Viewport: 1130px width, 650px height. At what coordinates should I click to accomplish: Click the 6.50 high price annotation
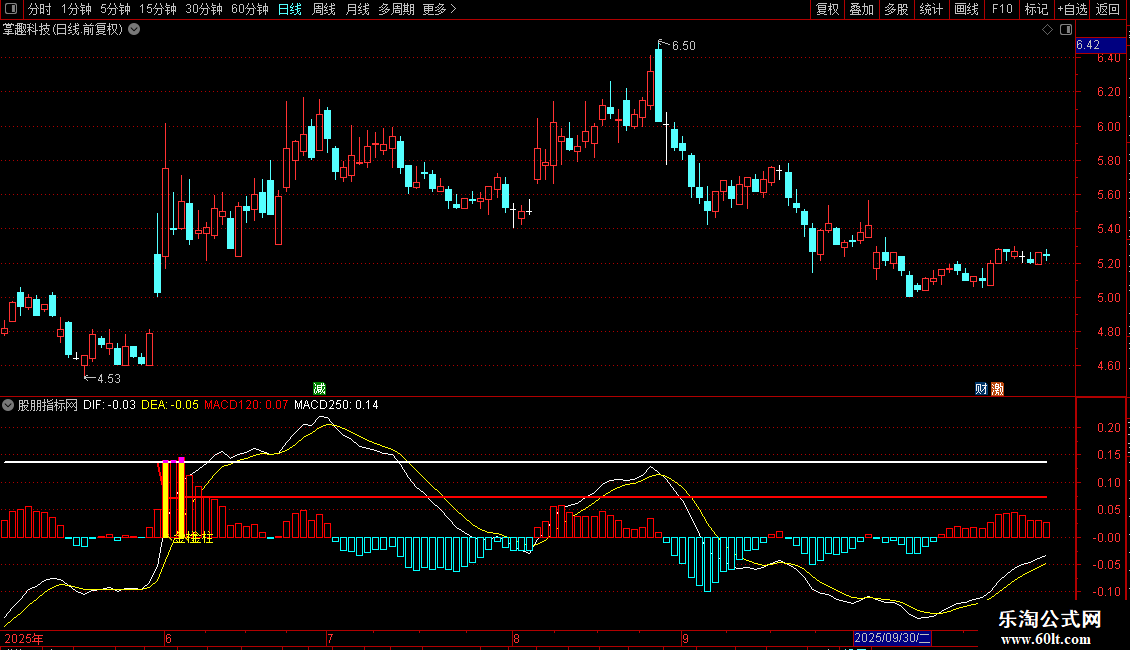[x=683, y=45]
